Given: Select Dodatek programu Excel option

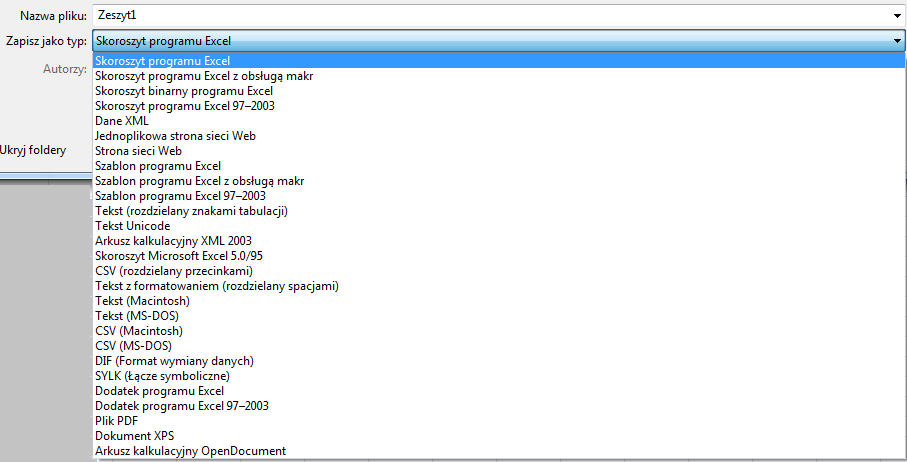Looking at the screenshot, I should pos(499,391).
